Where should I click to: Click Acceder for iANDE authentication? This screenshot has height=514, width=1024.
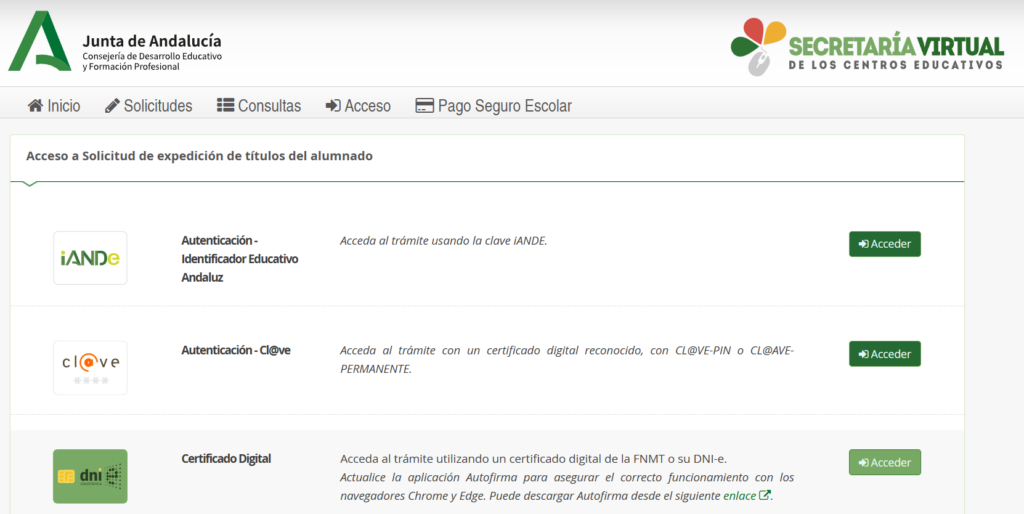[884, 244]
